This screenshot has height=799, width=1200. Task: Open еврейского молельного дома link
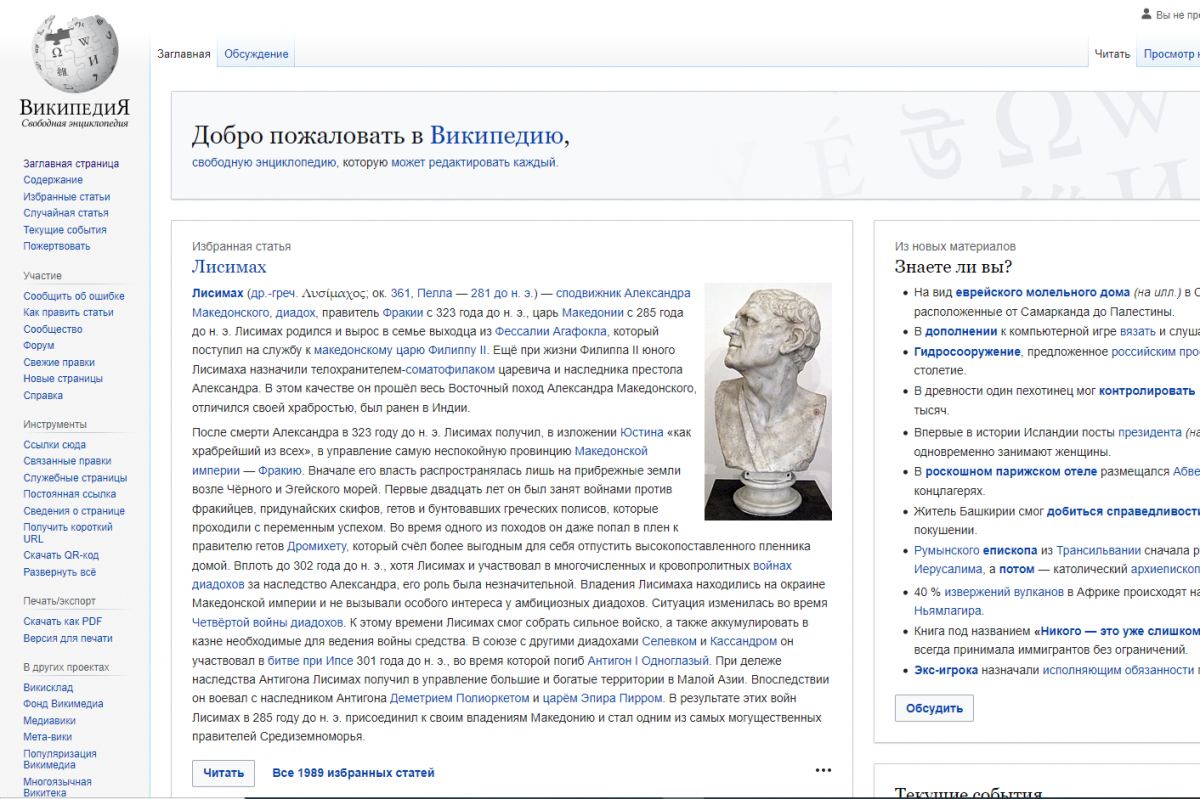coord(1042,293)
